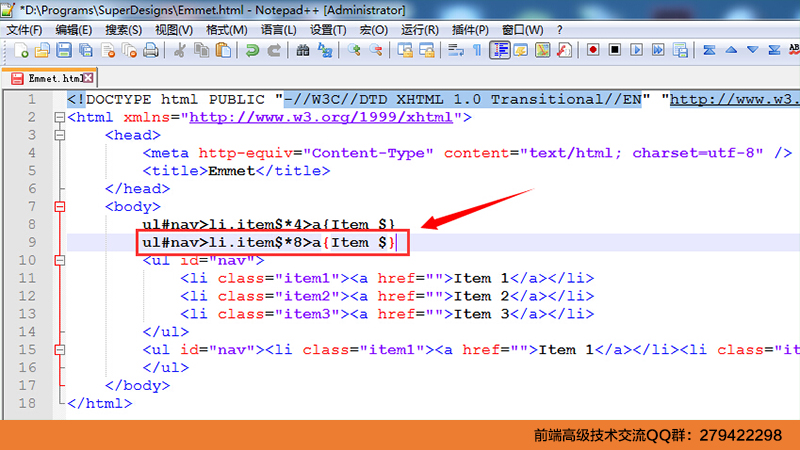Click the Zoom Out magnifier icon
Viewport: 800px width, 450px height.
376,50
